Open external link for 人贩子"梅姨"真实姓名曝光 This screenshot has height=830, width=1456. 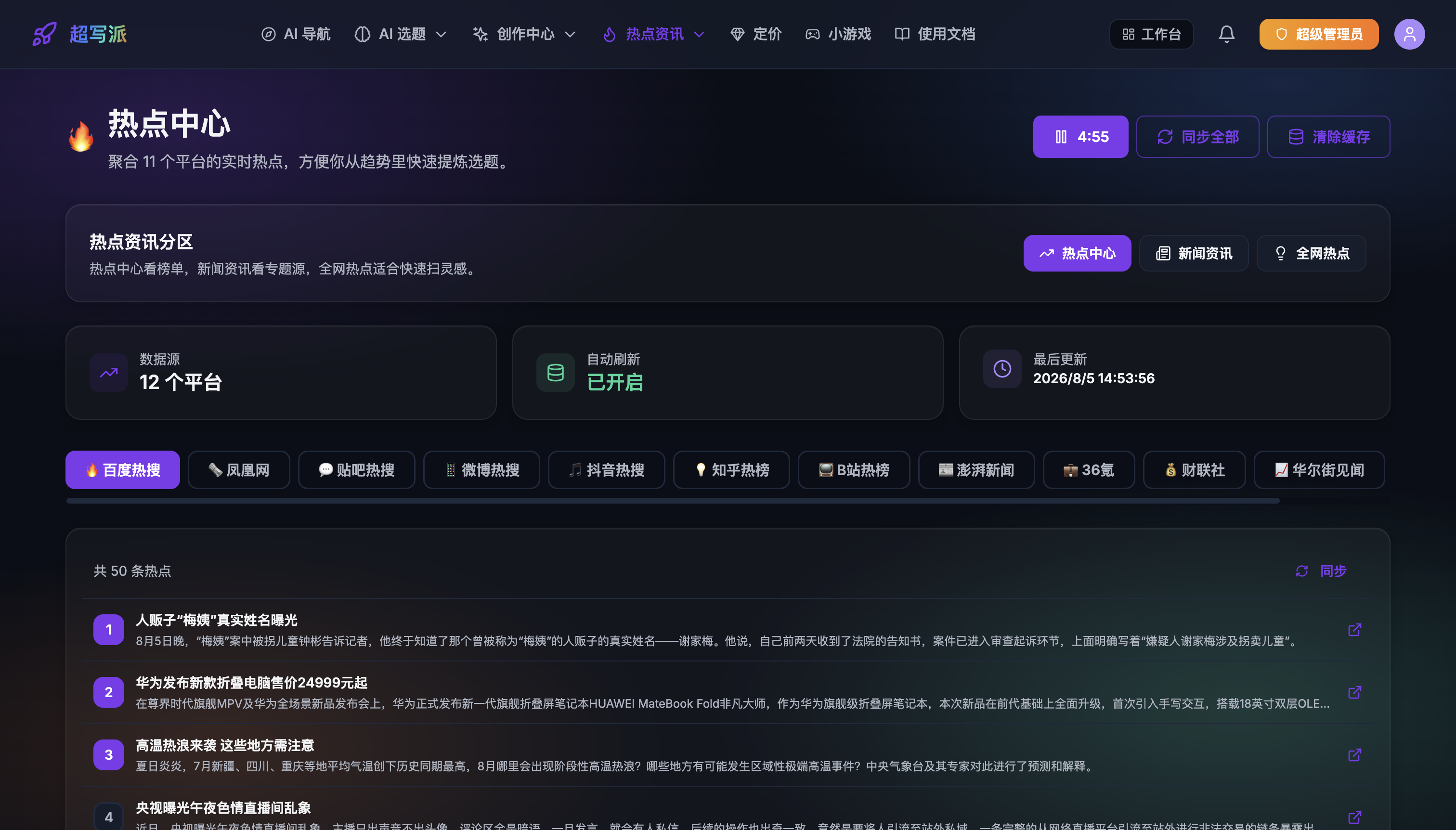tap(1354, 630)
